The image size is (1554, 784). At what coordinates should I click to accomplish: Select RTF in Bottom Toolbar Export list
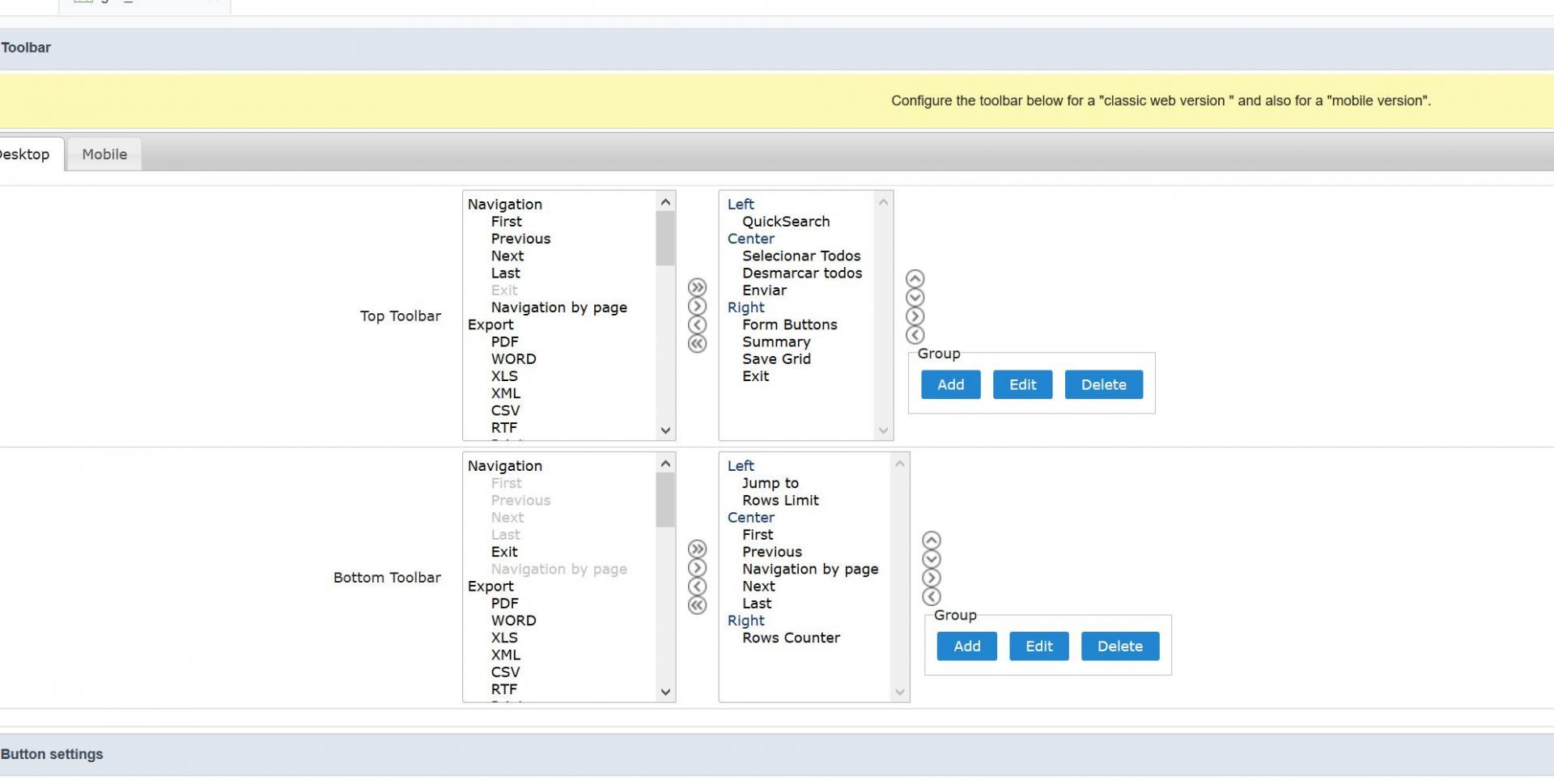503,689
